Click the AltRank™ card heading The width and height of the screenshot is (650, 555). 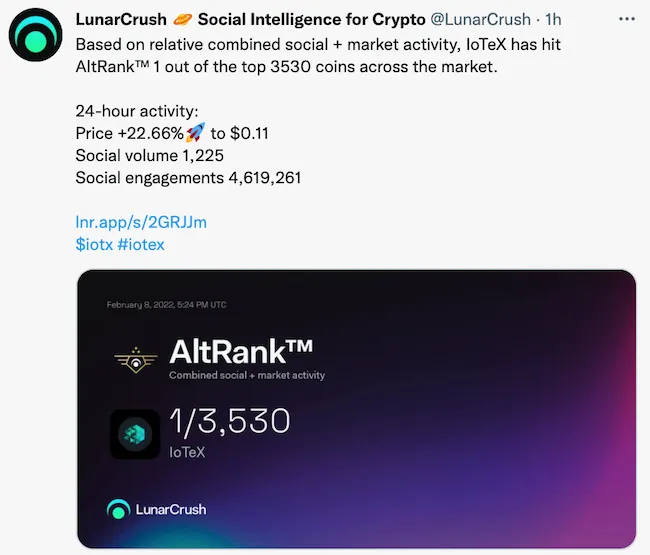pyautogui.click(x=241, y=351)
